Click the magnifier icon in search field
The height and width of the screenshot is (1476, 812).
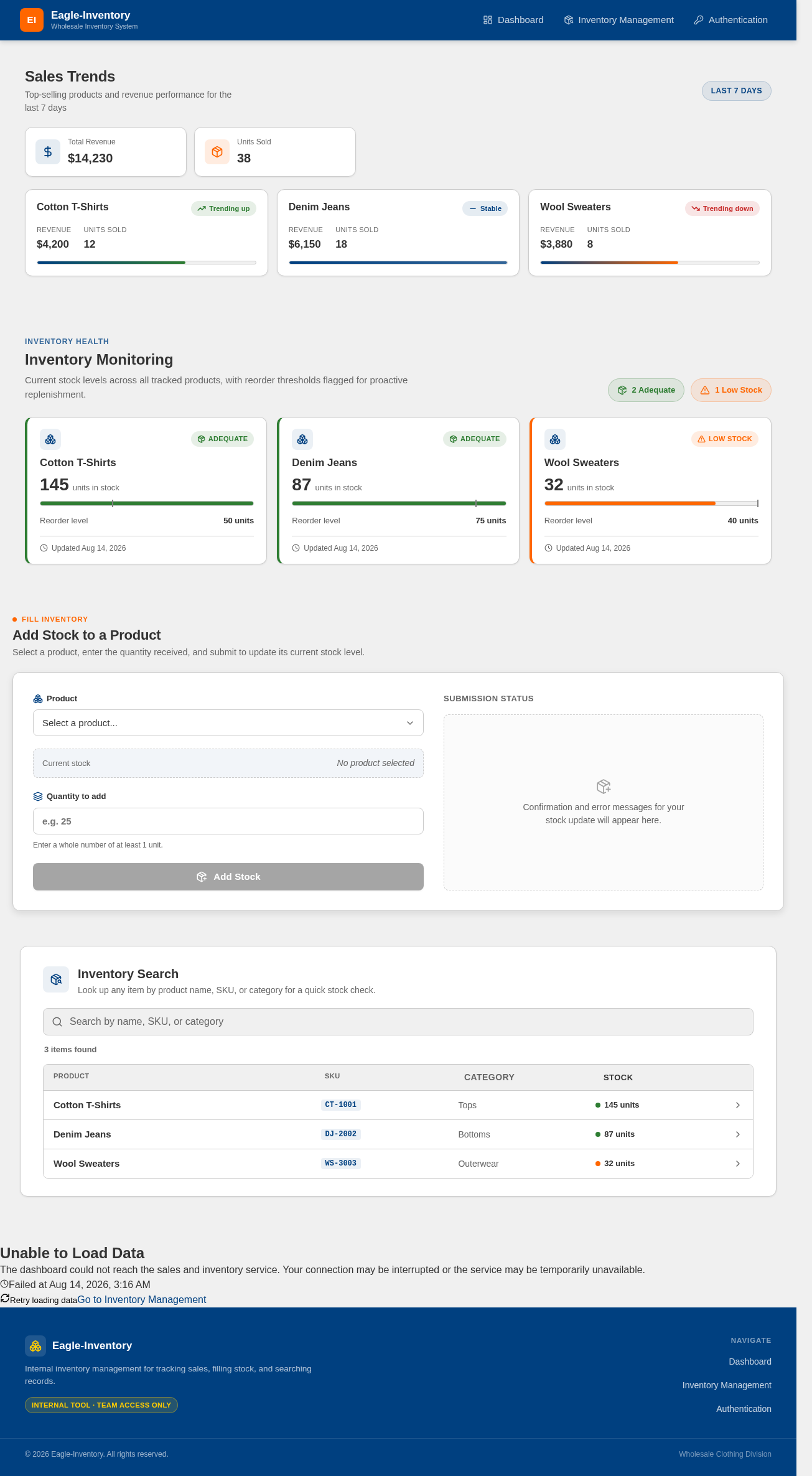tap(57, 1022)
